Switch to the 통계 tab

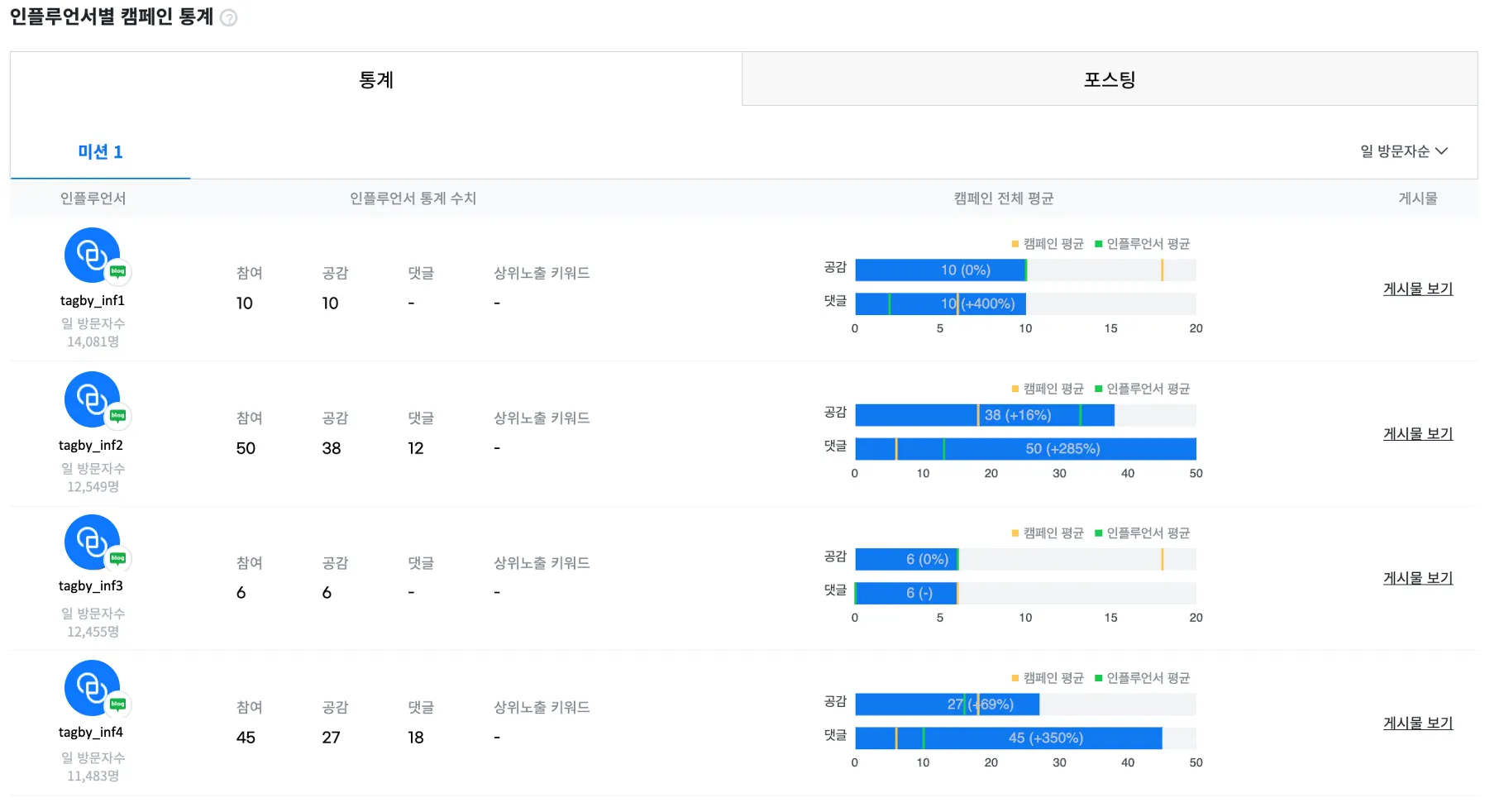(x=376, y=79)
